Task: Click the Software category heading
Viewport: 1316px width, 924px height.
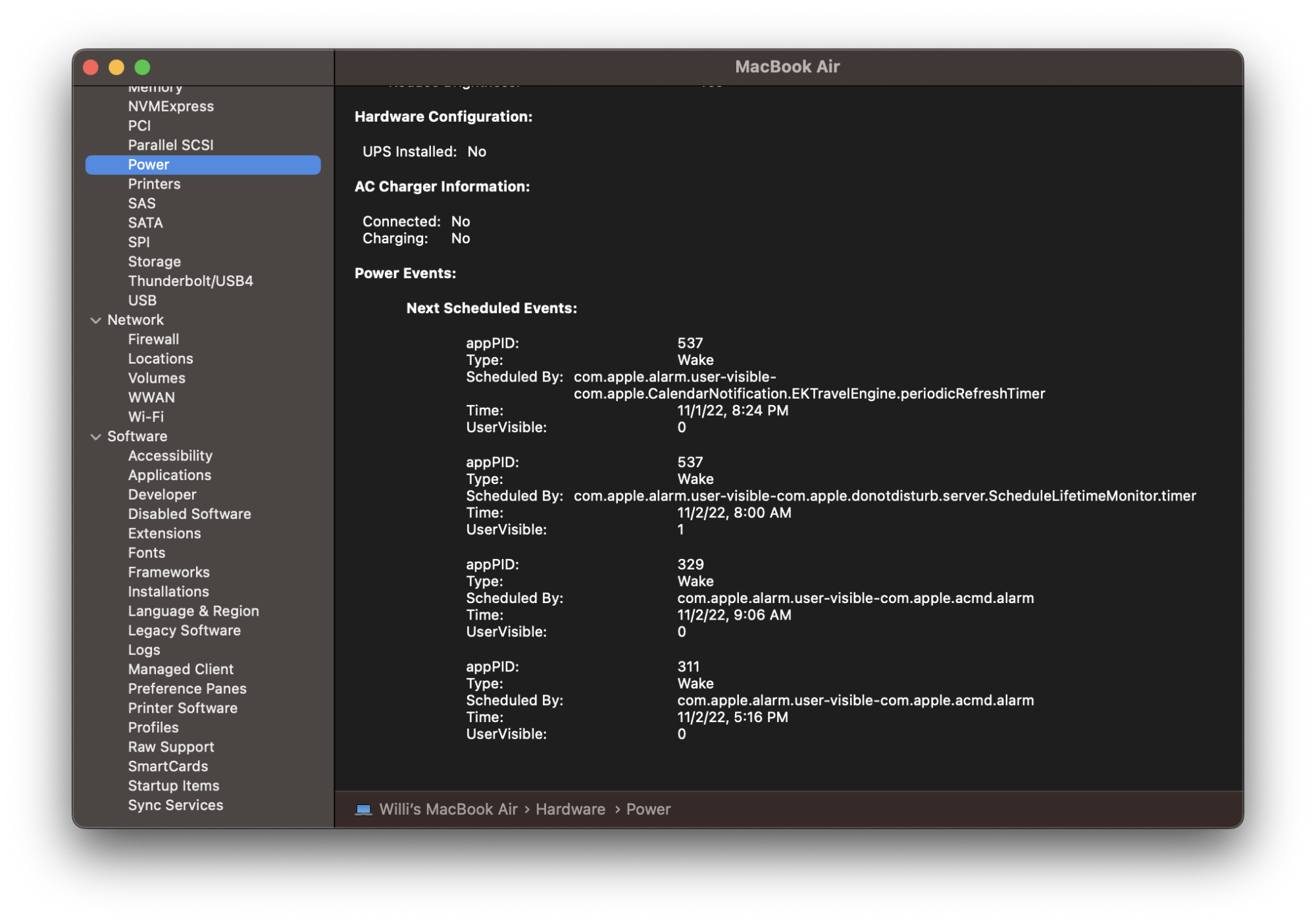Action: point(137,436)
